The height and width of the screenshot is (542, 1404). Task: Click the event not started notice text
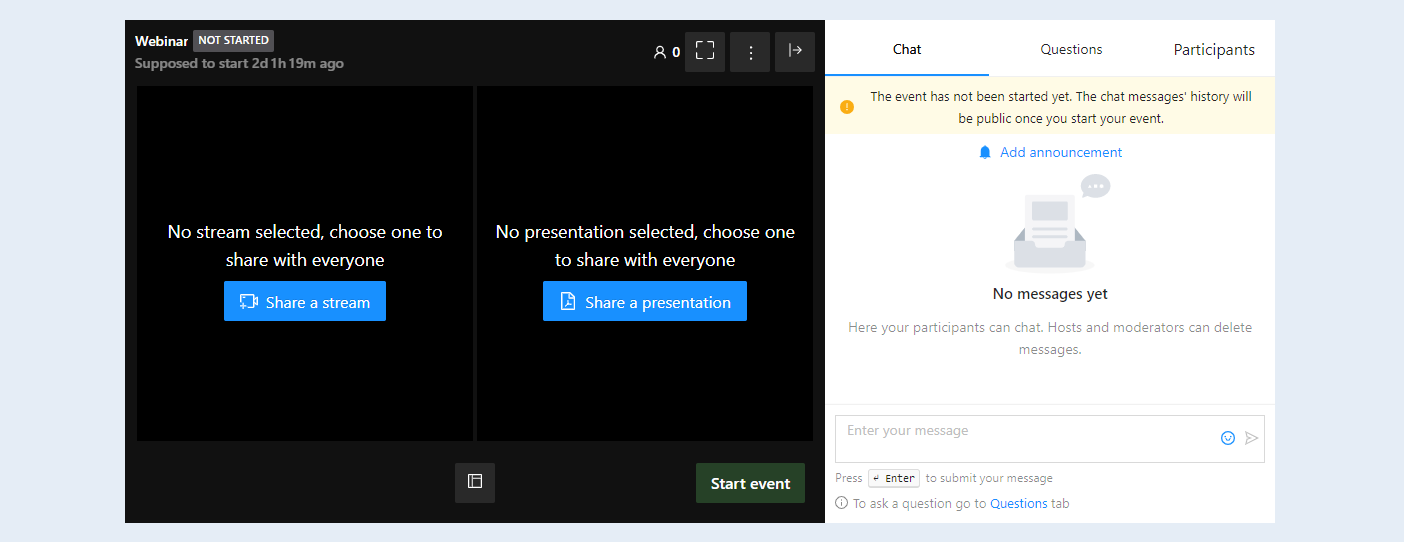point(1060,107)
